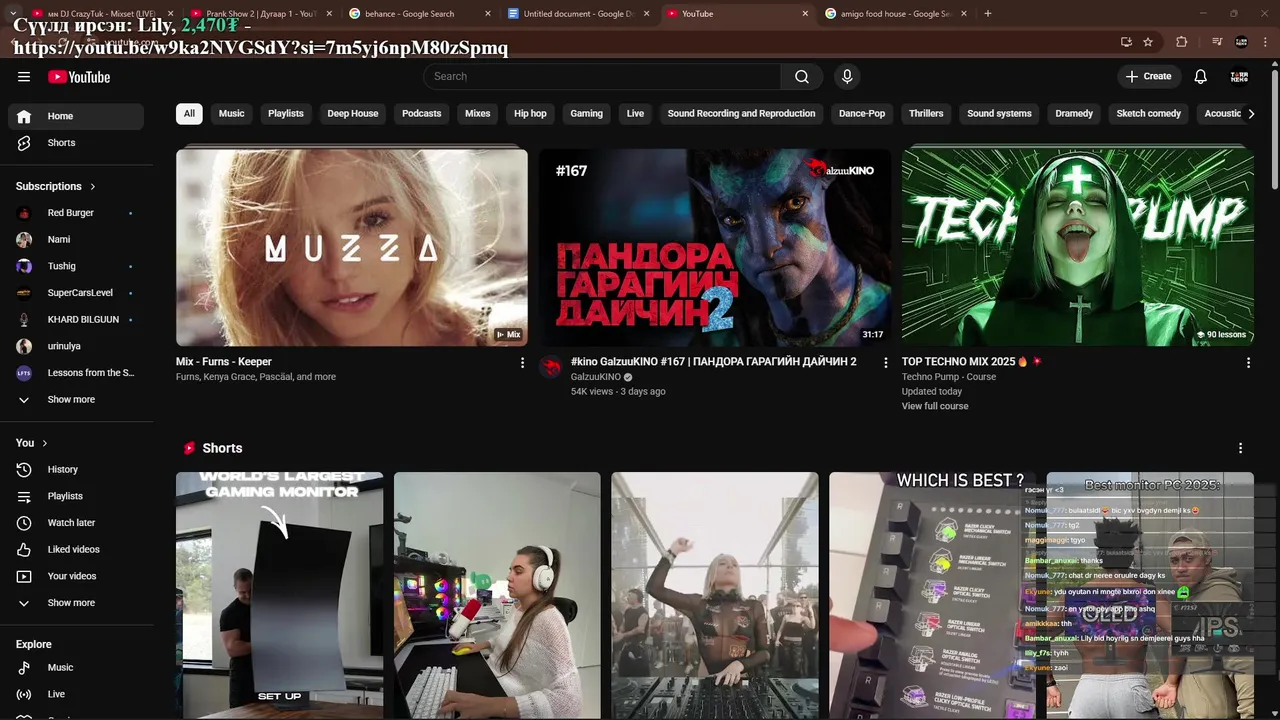Open the Chrome profile avatar
Screen dimensions: 1280x720
pos(1241,42)
